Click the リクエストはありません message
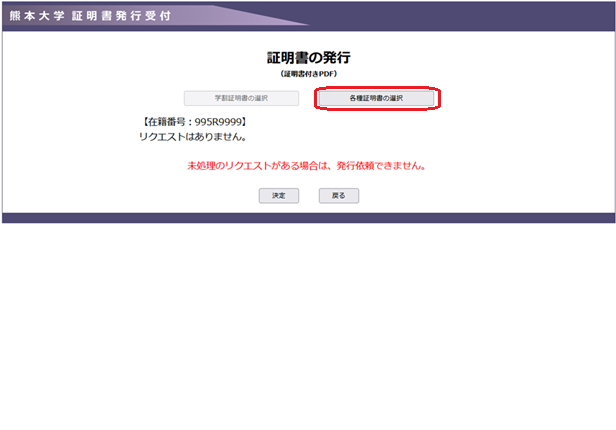 (x=193, y=136)
